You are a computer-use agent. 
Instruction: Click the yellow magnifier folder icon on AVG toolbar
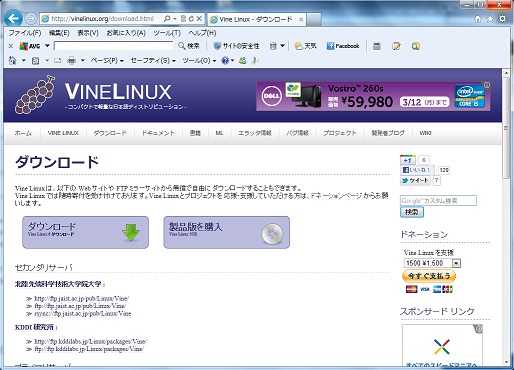(415, 46)
